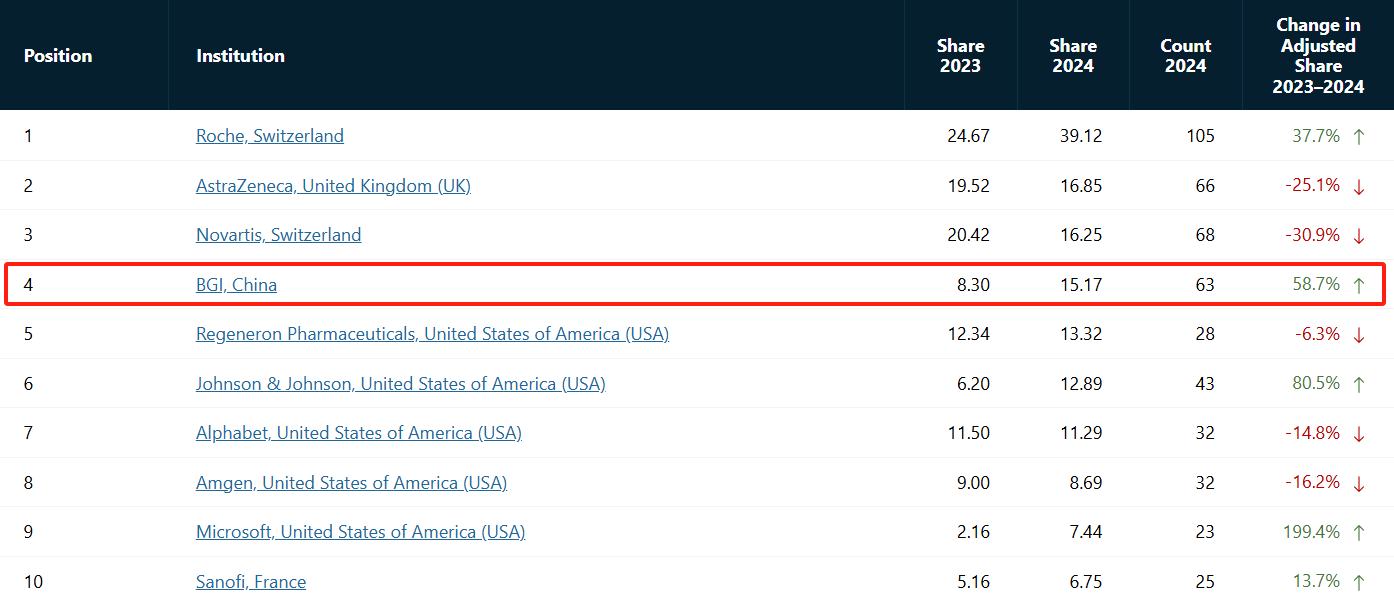Select Novartis Share 2023 value 20.42
The width and height of the screenshot is (1394, 605).
coord(968,235)
